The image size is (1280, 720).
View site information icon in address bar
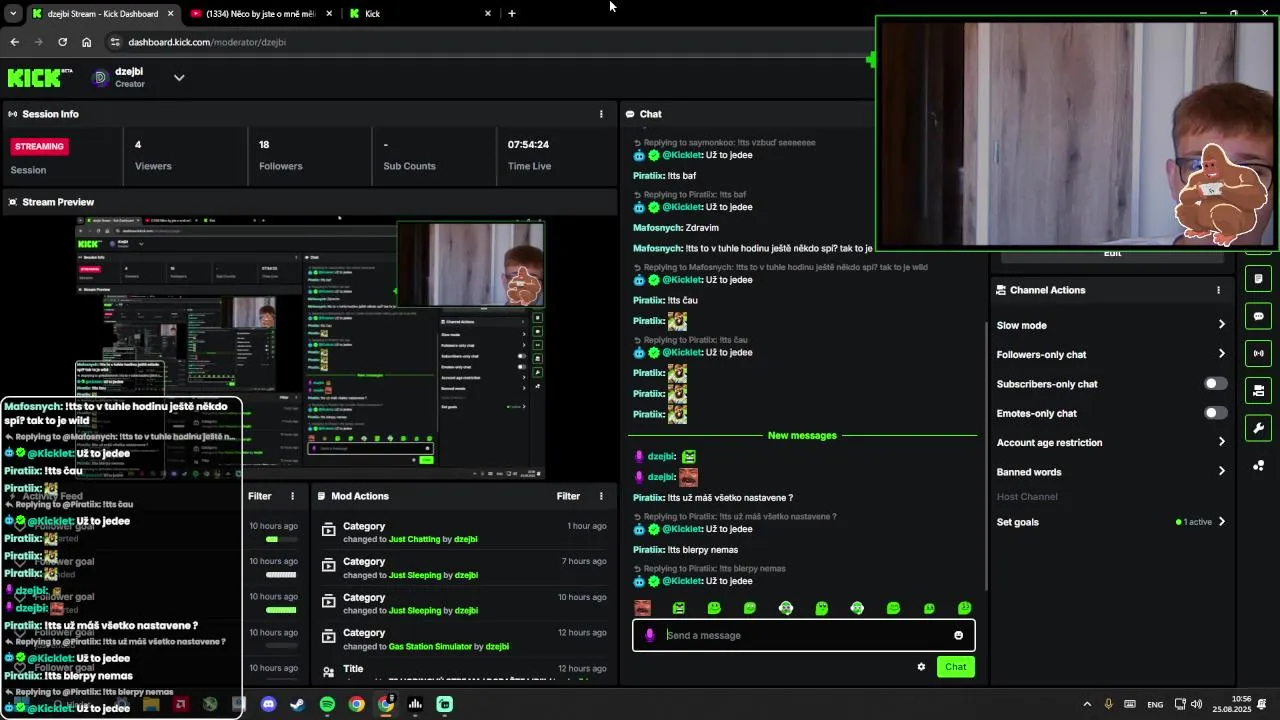point(115,42)
